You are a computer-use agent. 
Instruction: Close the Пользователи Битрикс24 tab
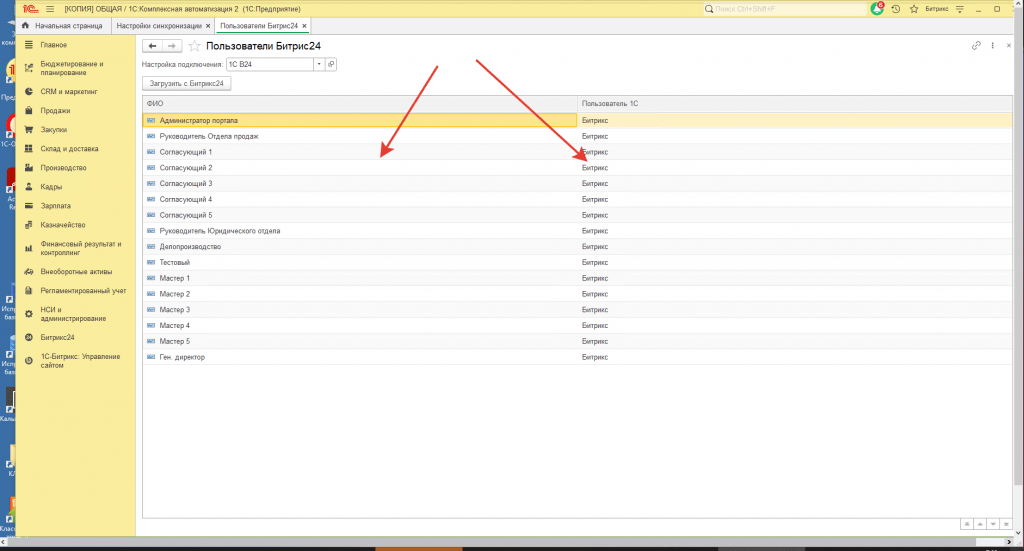tap(305, 24)
